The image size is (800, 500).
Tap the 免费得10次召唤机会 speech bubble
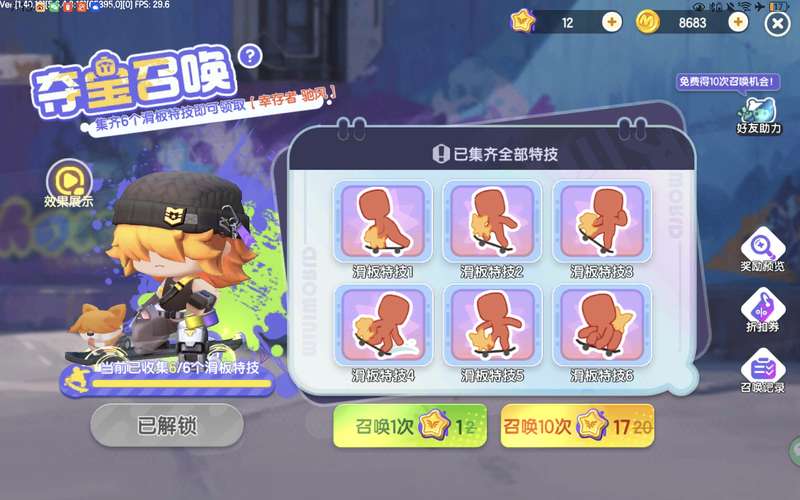(728, 82)
